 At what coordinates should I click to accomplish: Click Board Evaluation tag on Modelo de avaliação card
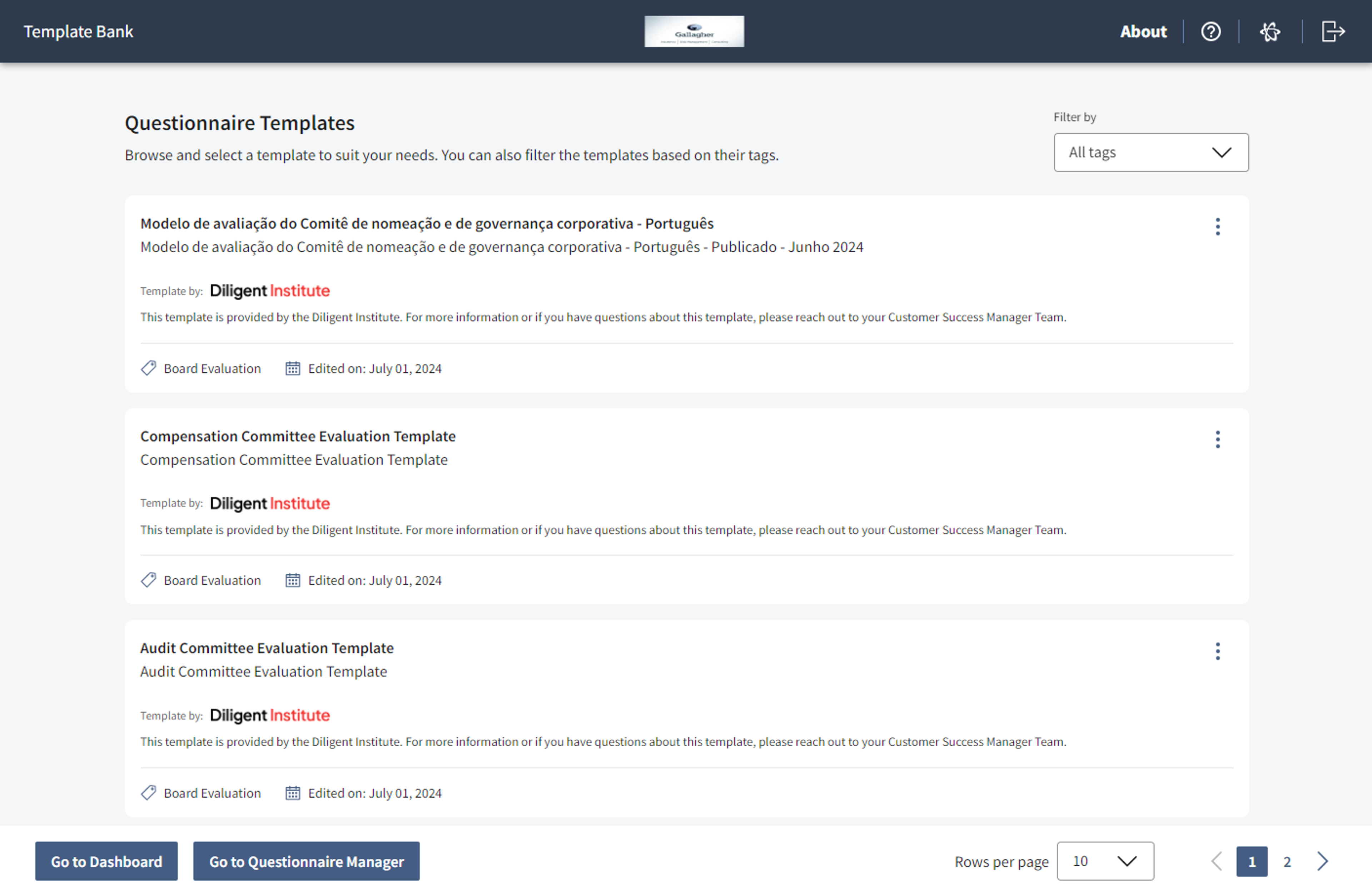pyautogui.click(x=212, y=368)
